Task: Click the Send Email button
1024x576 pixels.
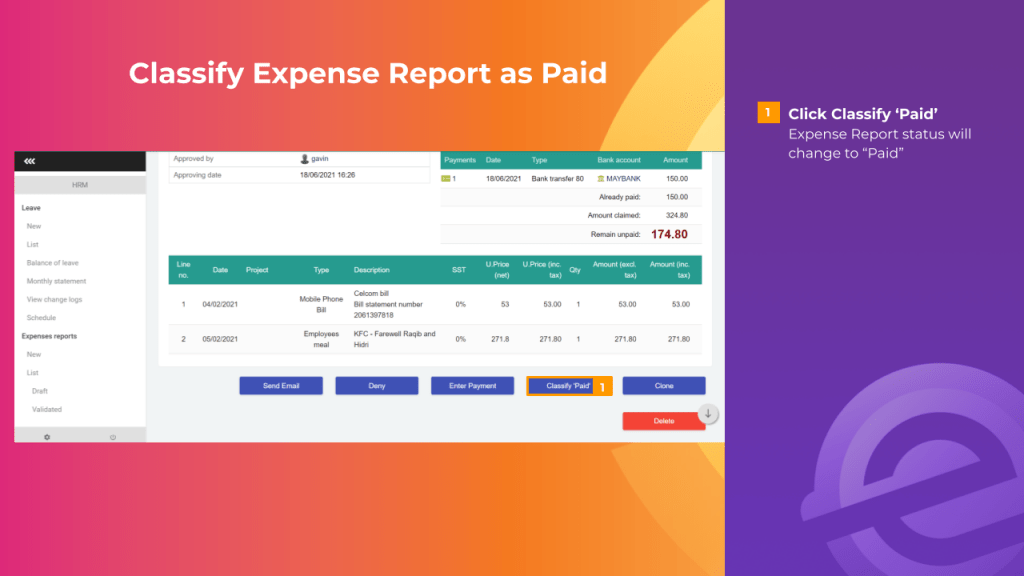Action: click(x=281, y=385)
